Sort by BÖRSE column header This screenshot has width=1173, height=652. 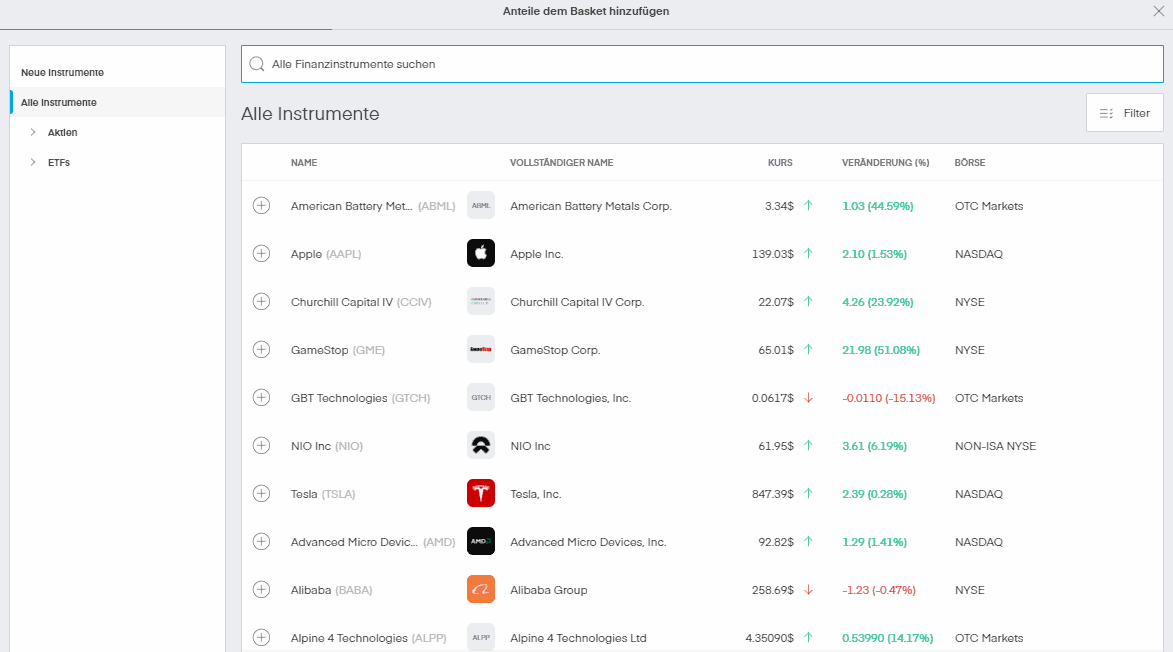pyautogui.click(x=970, y=162)
